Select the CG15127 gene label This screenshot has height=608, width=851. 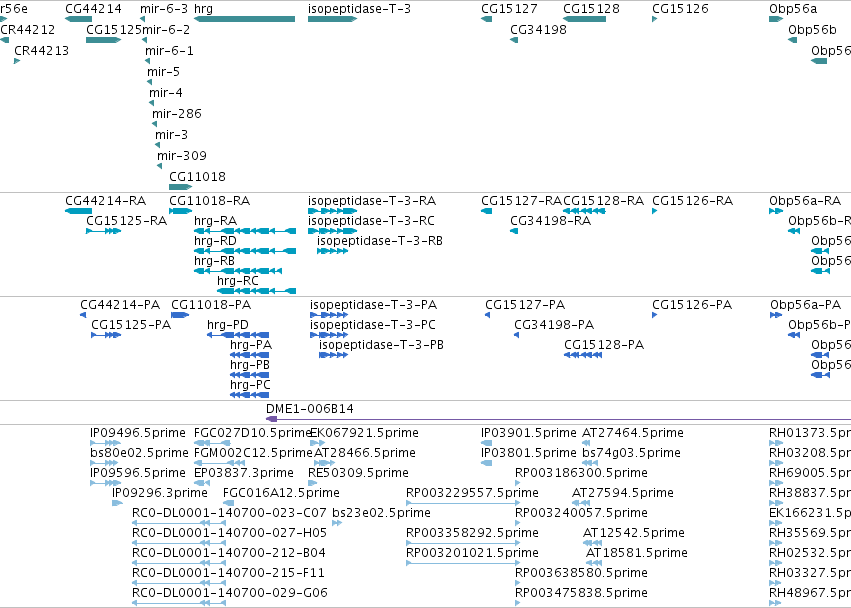coord(509,9)
